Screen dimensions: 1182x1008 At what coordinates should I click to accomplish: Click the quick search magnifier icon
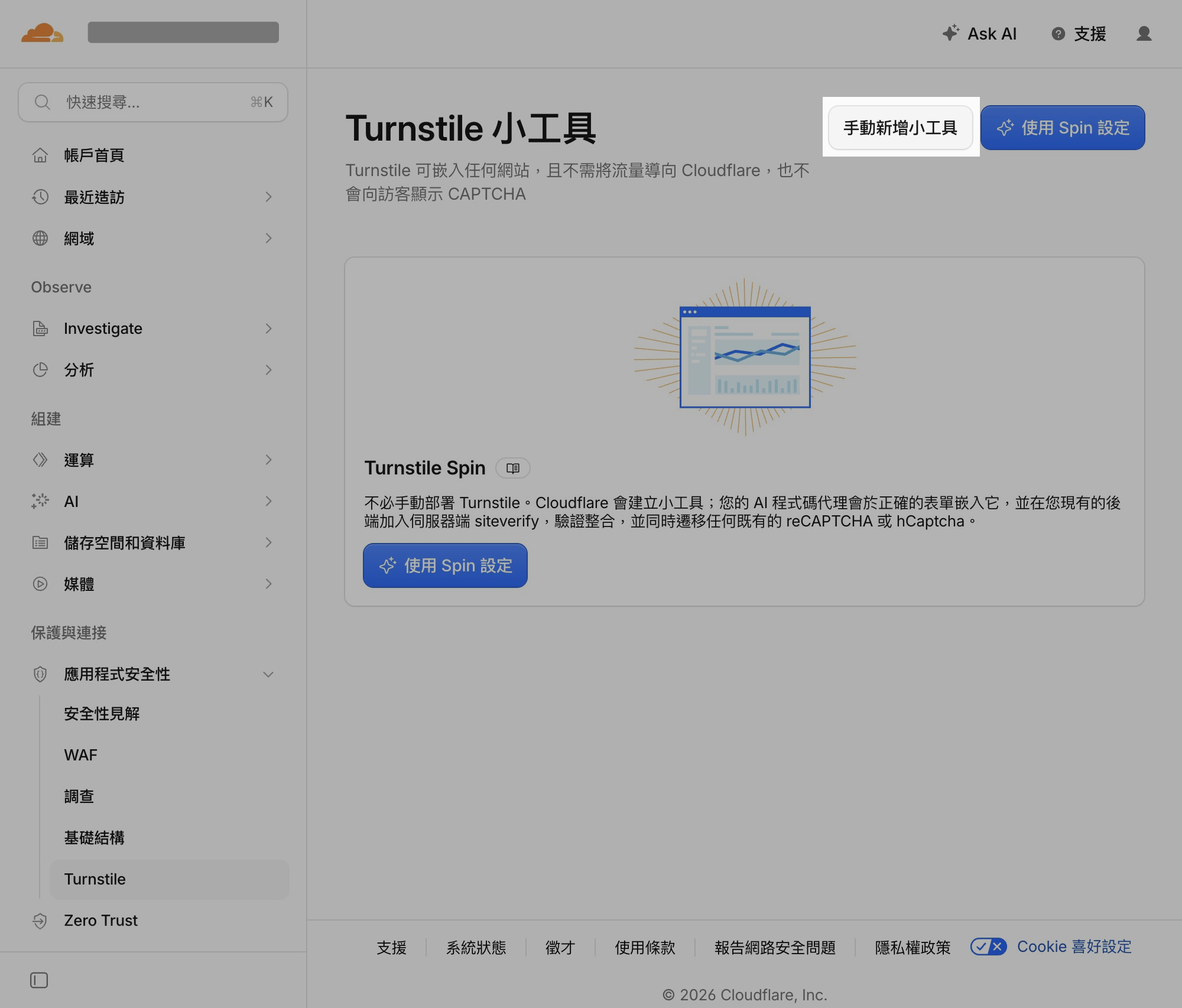42,102
